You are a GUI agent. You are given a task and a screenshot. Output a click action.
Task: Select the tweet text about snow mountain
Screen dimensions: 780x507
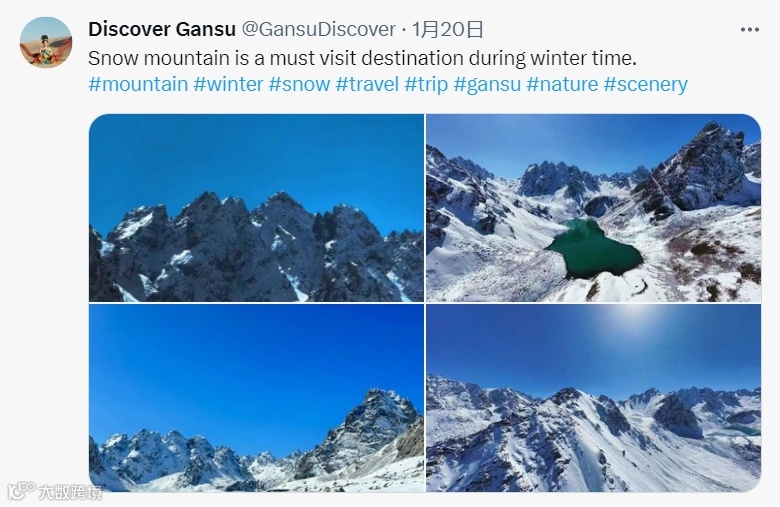point(362,58)
